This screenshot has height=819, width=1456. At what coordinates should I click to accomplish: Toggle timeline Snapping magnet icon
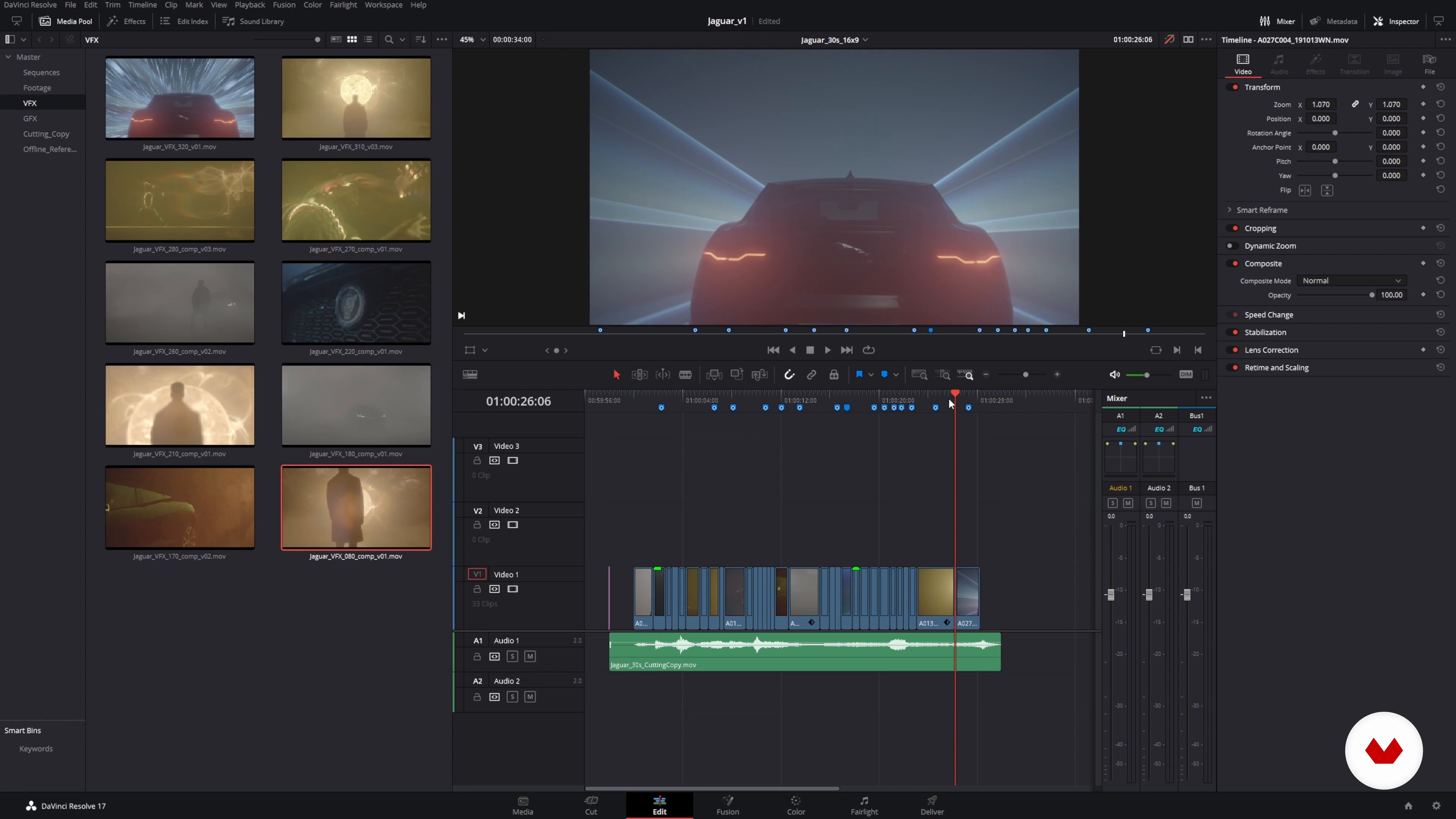[x=789, y=375]
